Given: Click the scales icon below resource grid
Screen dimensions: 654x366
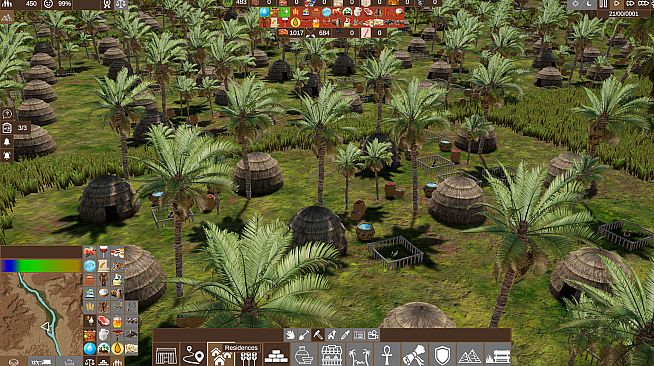Looking at the screenshot, I should (90, 361).
